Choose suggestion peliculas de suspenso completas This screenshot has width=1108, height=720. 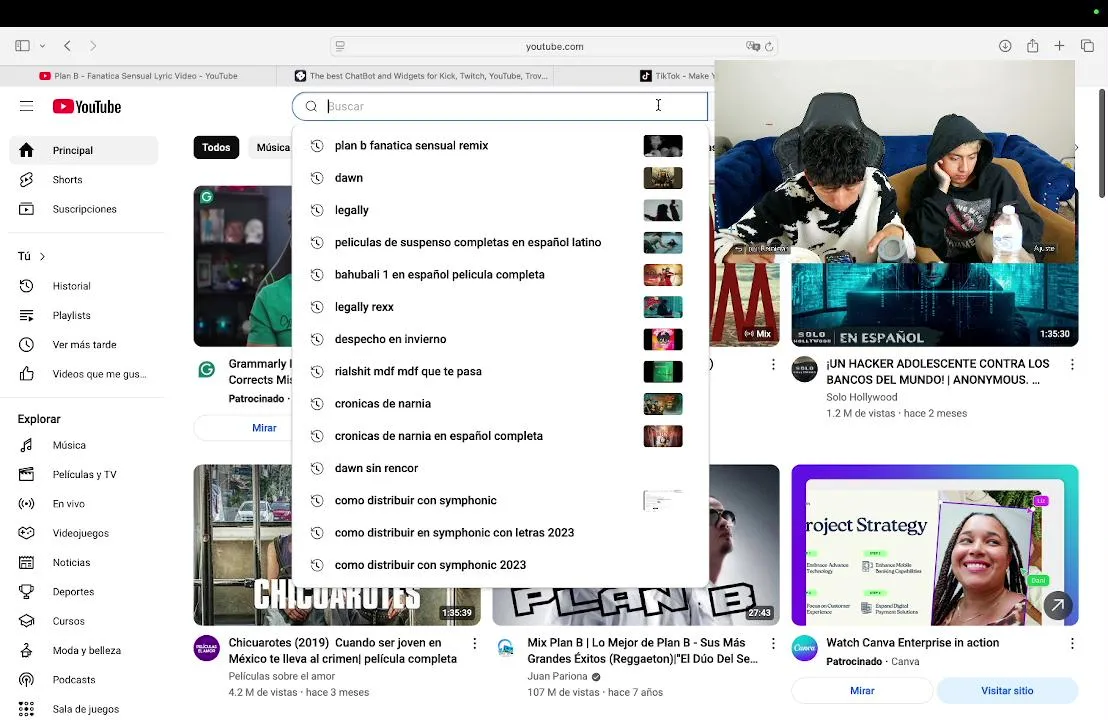500,242
